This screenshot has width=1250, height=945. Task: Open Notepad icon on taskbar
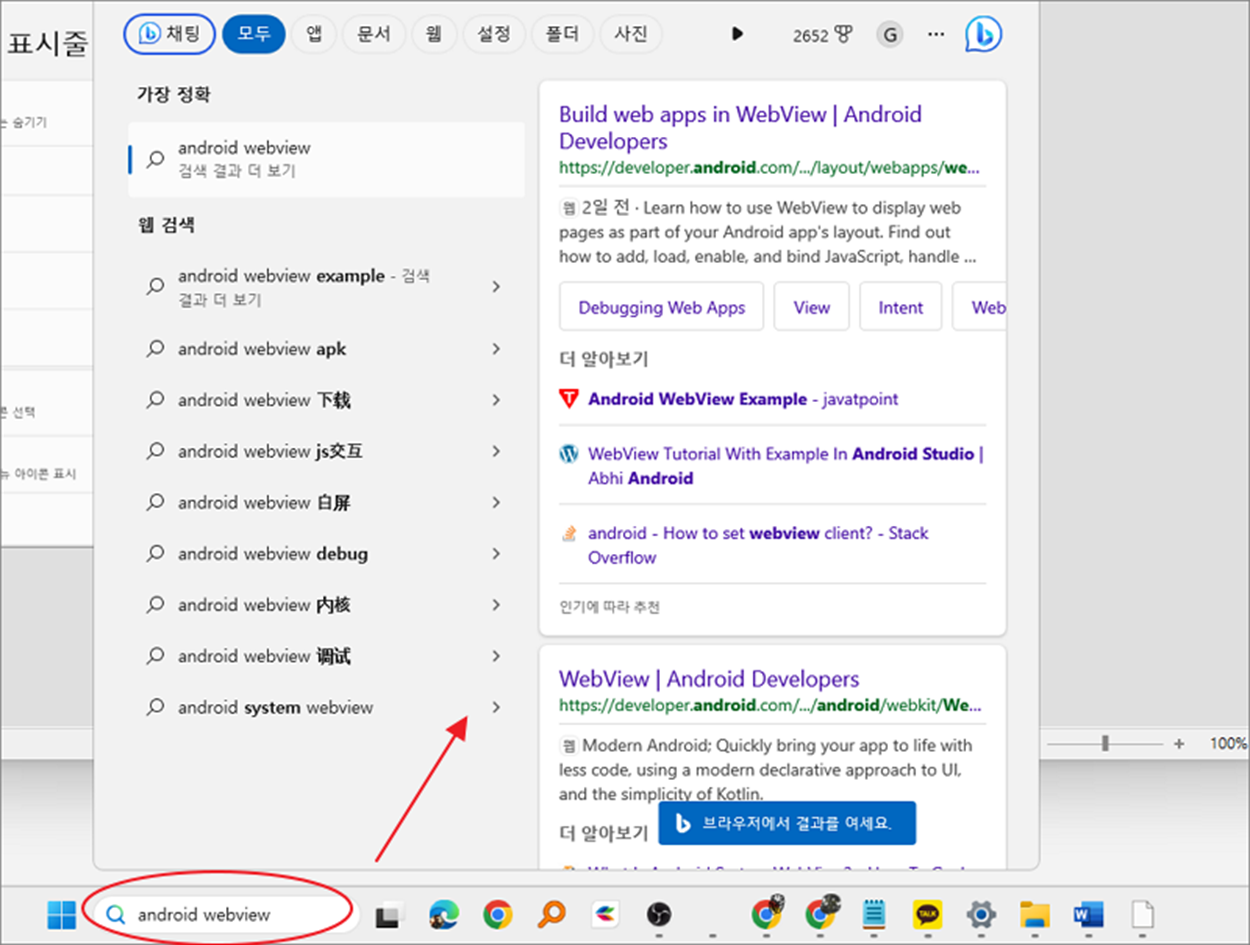pos(874,914)
